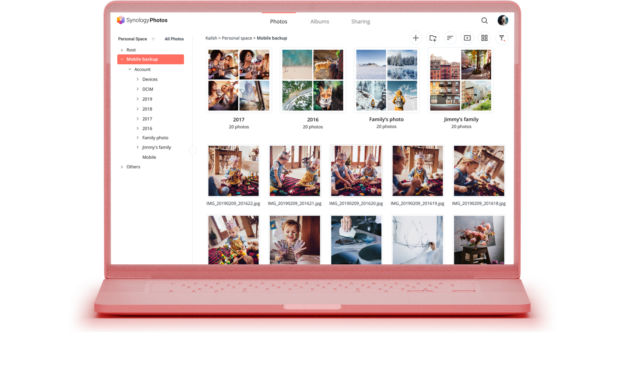Switch view with the grid layout icon
The height and width of the screenshot is (376, 627).
pos(484,38)
